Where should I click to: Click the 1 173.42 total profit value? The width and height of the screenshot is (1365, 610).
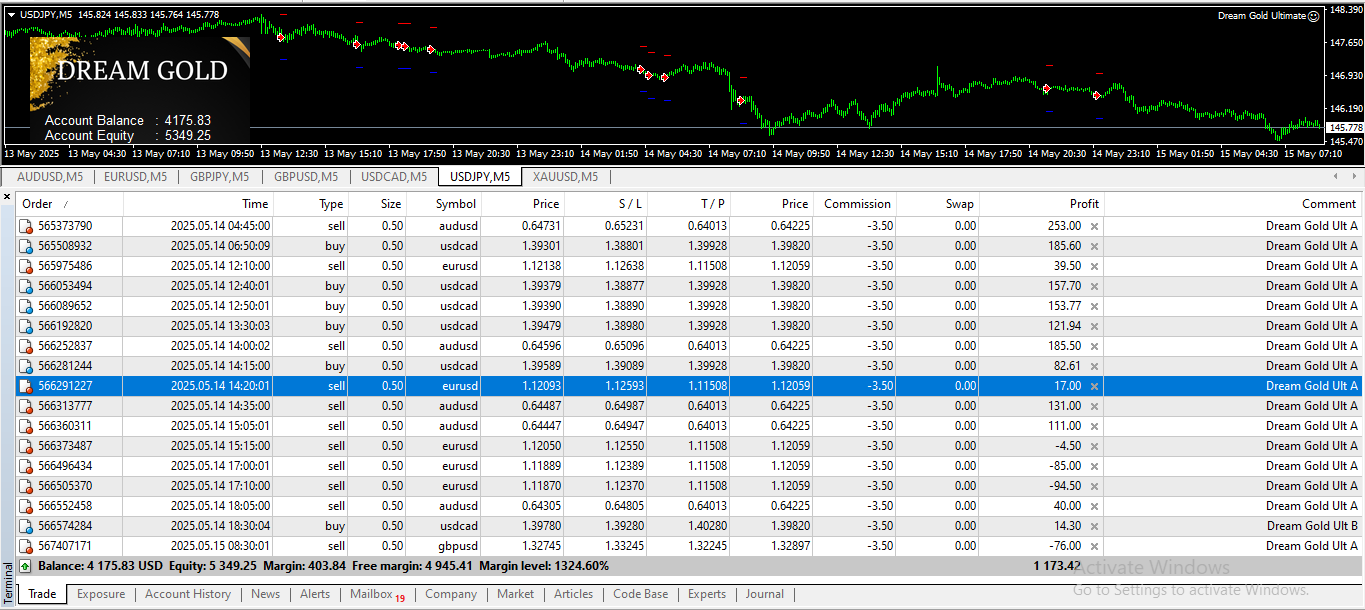point(1056,566)
